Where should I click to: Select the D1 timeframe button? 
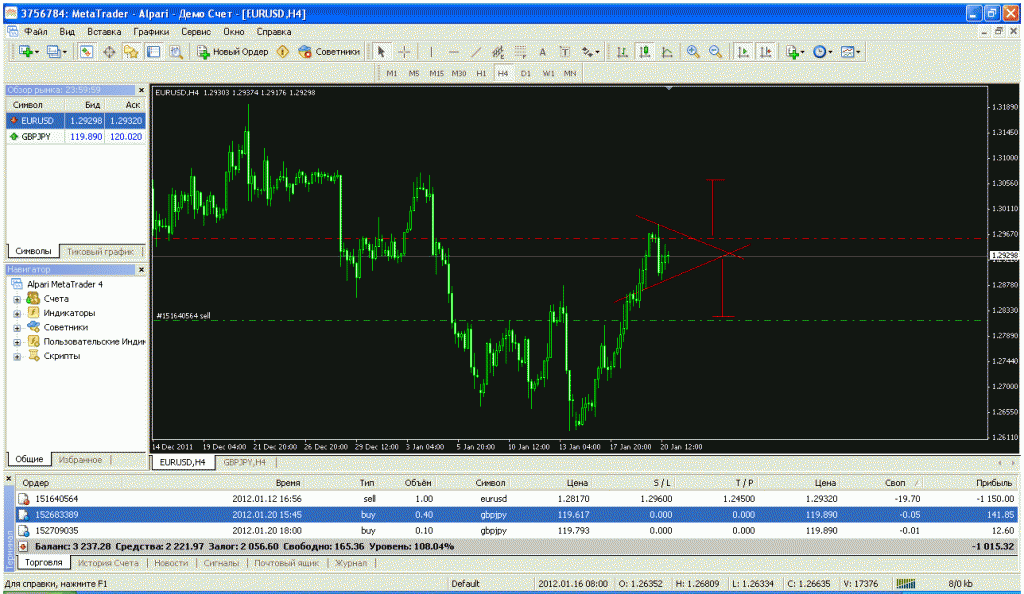pyautogui.click(x=526, y=73)
